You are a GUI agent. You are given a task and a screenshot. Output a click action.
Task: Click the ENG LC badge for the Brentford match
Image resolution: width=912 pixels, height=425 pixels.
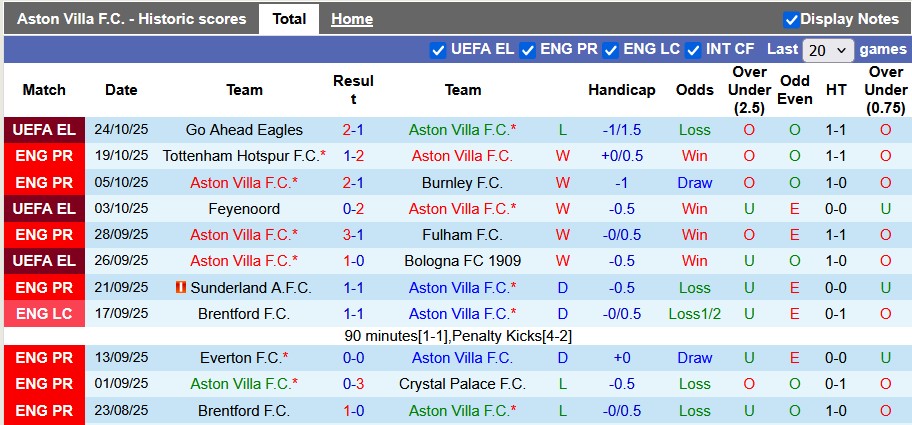point(45,314)
